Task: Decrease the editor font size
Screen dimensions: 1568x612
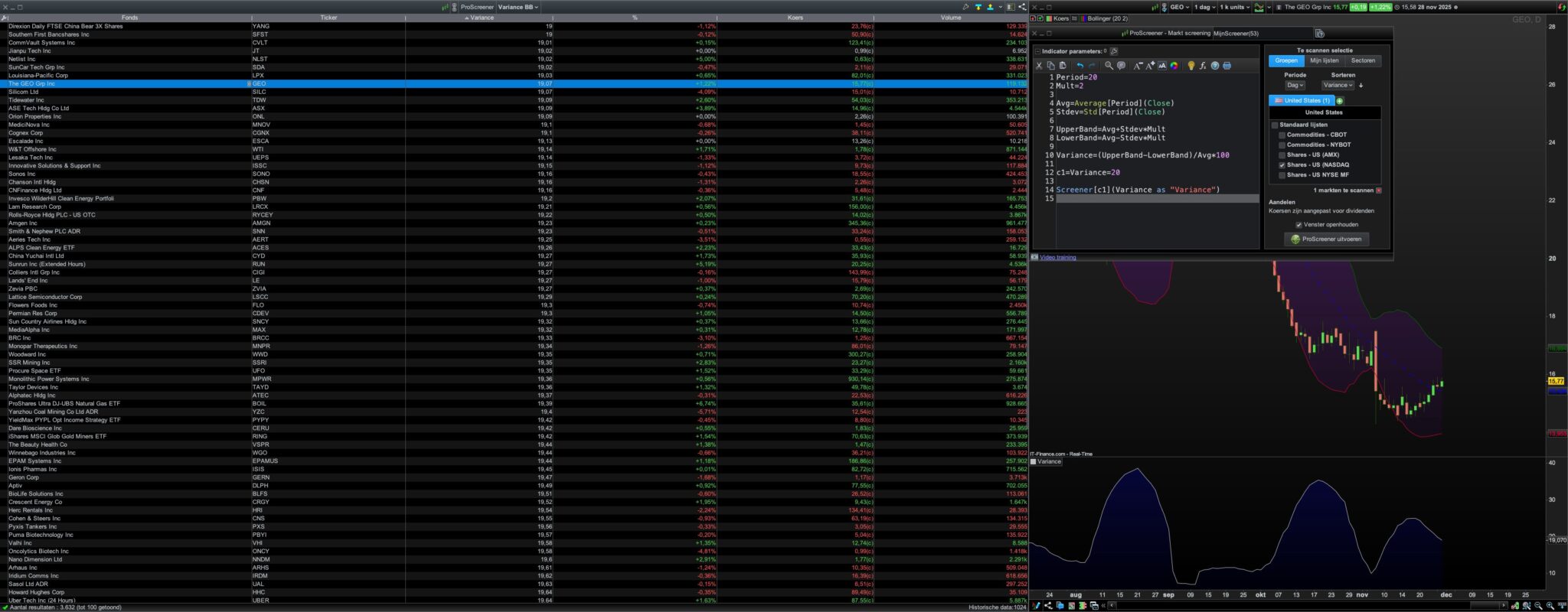Action: click(x=1138, y=66)
